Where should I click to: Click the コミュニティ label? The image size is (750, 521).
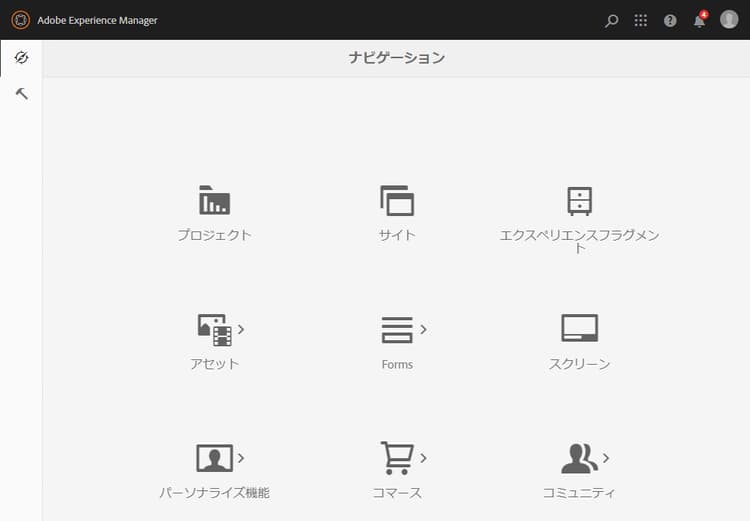(x=579, y=493)
